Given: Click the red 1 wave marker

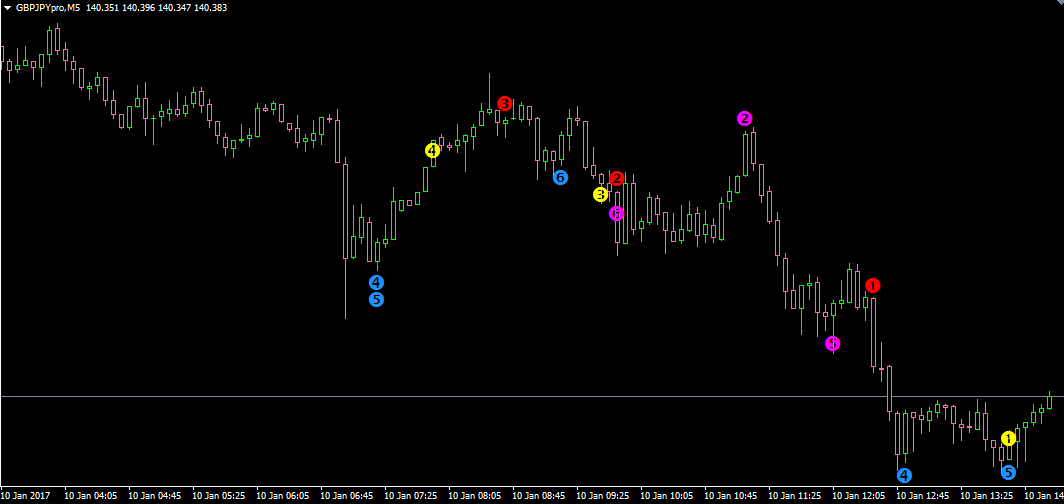Looking at the screenshot, I should pyautogui.click(x=872, y=286).
